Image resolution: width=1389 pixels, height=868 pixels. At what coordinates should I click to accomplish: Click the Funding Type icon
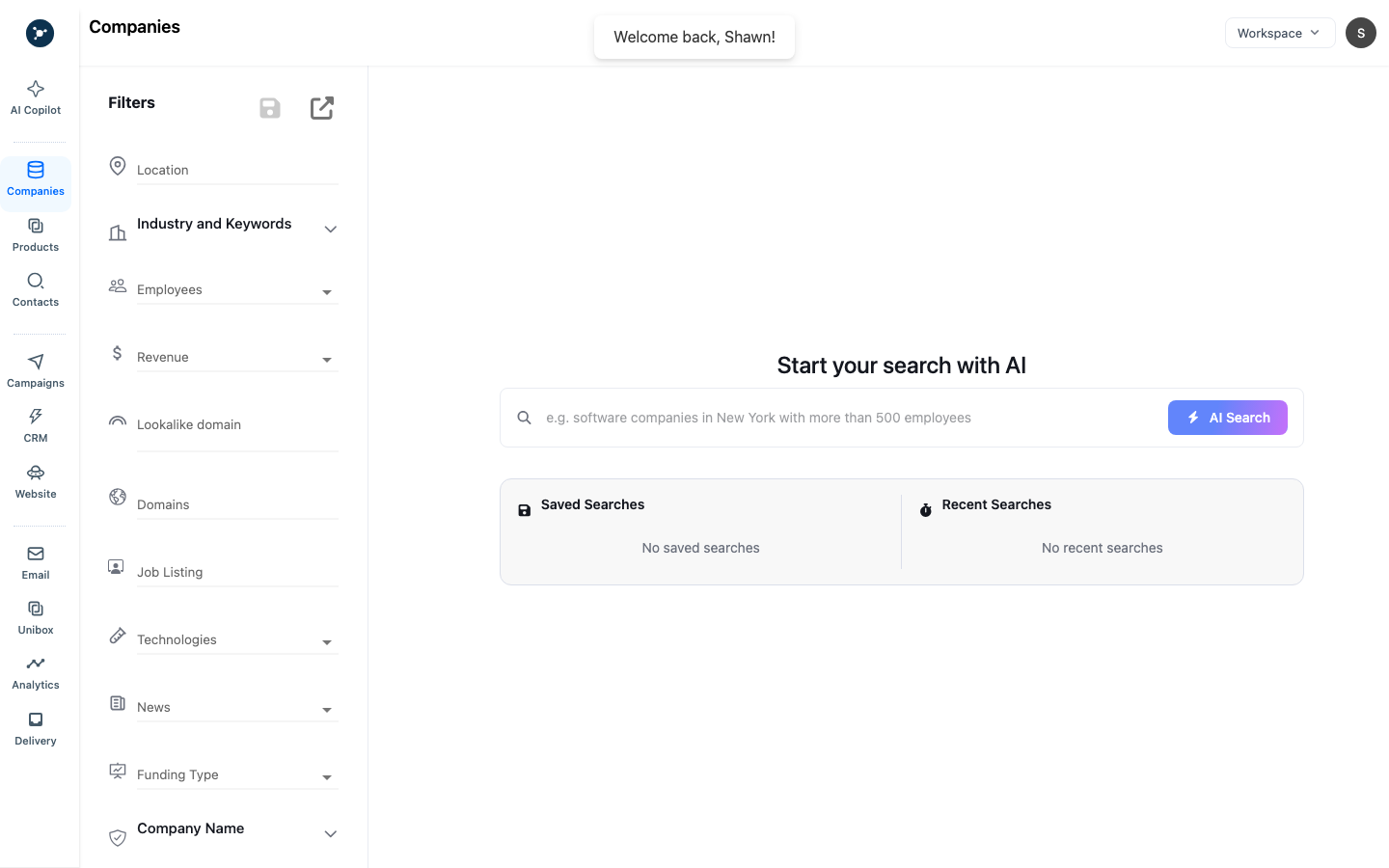pos(118,771)
